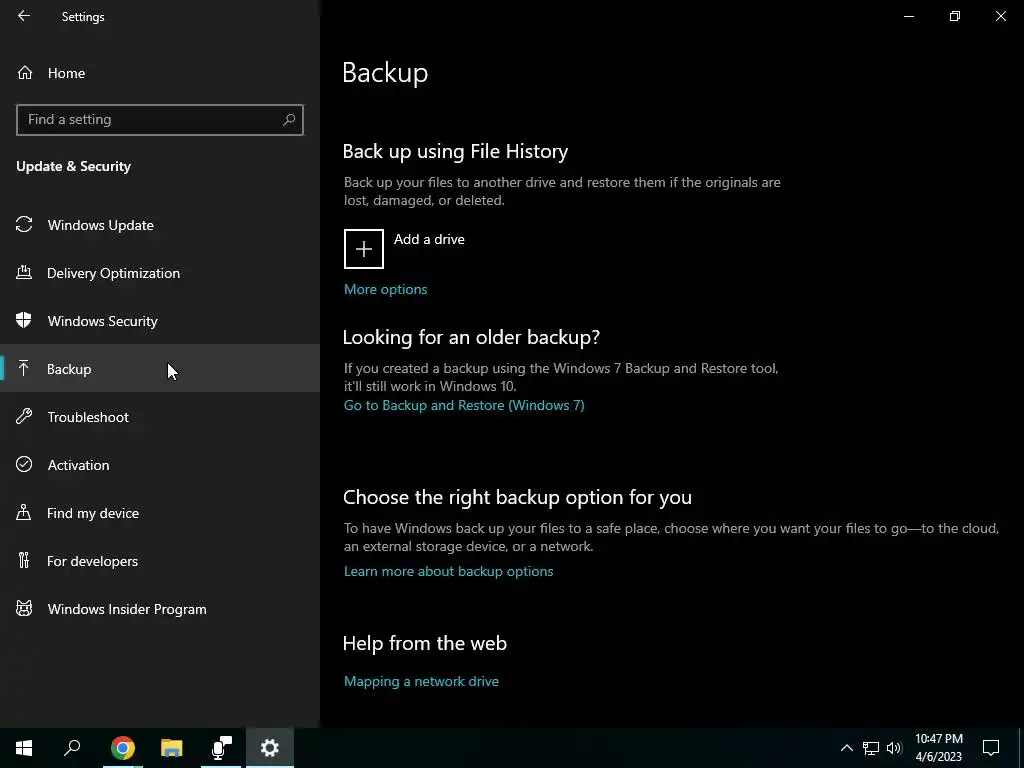Click the Windows Update refresh icon
Screen dimensions: 1024x768
(x=24, y=225)
